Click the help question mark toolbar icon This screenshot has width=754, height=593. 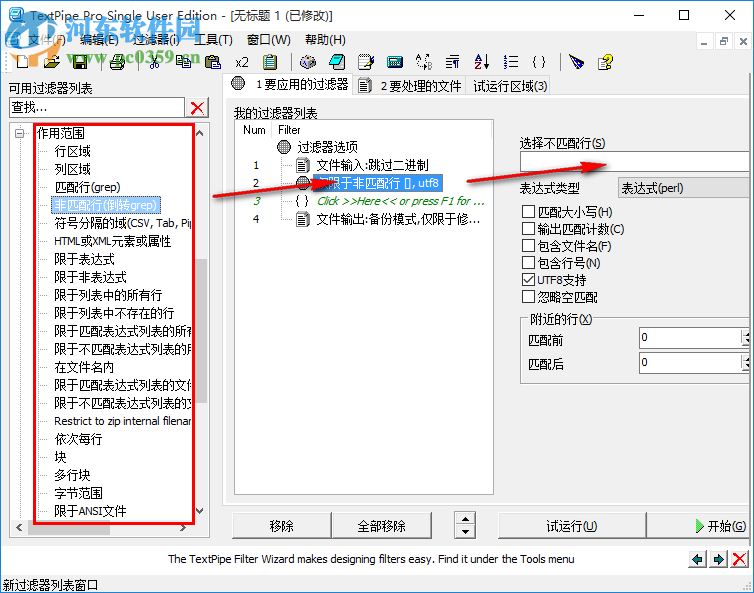coord(605,62)
